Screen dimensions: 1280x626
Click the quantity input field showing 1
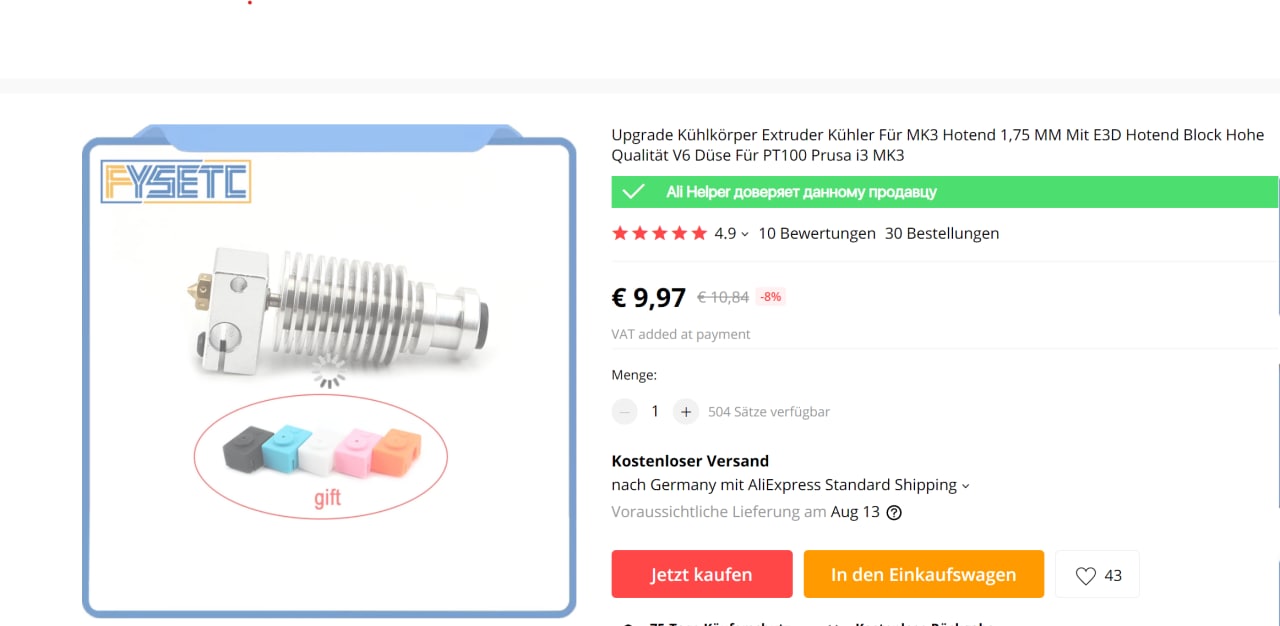point(655,411)
